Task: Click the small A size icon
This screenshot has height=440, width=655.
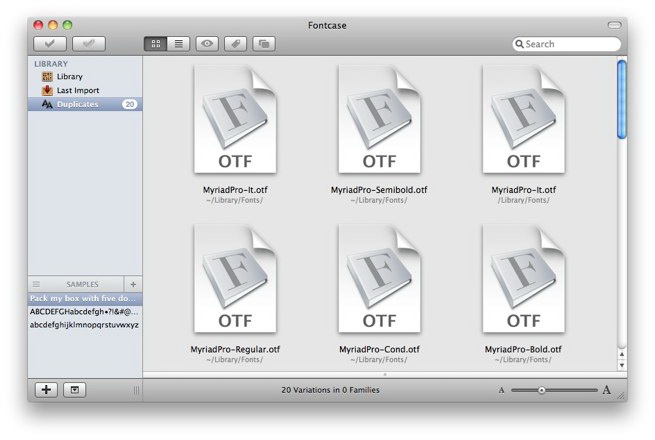Action: coord(501,390)
